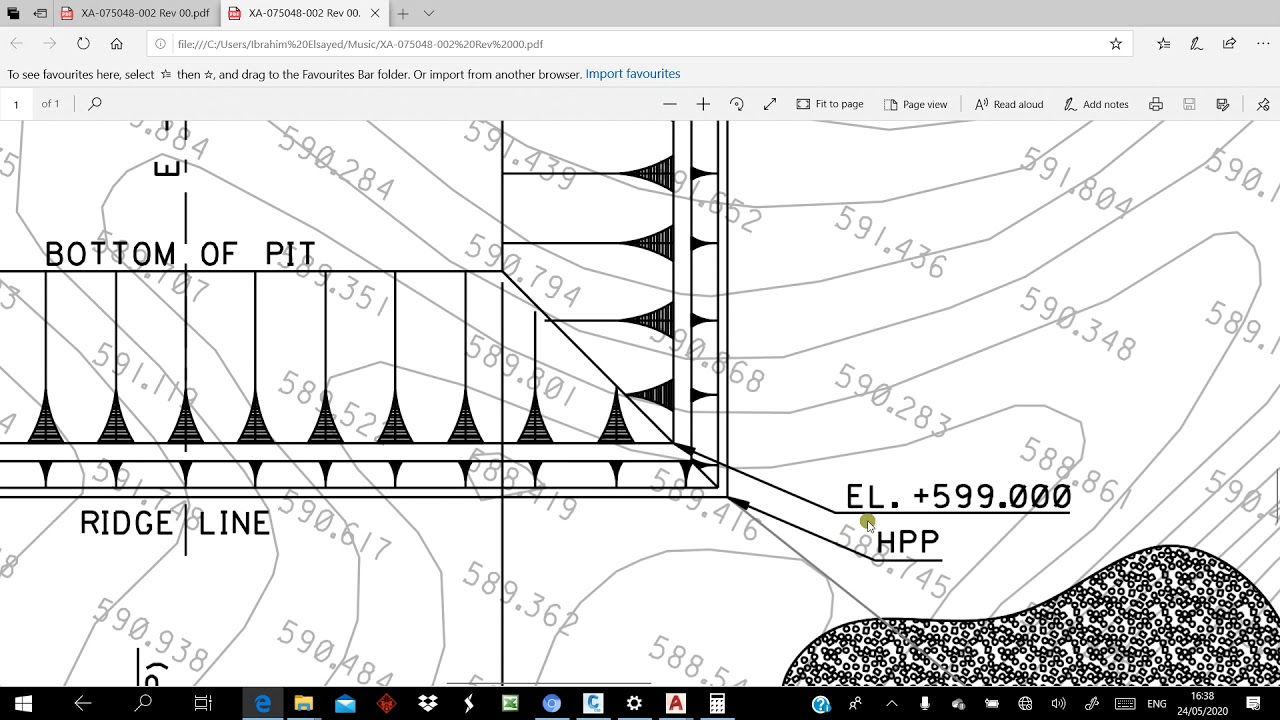Screen dimensions: 1280x720
Task: Go forward to next page
Action: coord(50,44)
